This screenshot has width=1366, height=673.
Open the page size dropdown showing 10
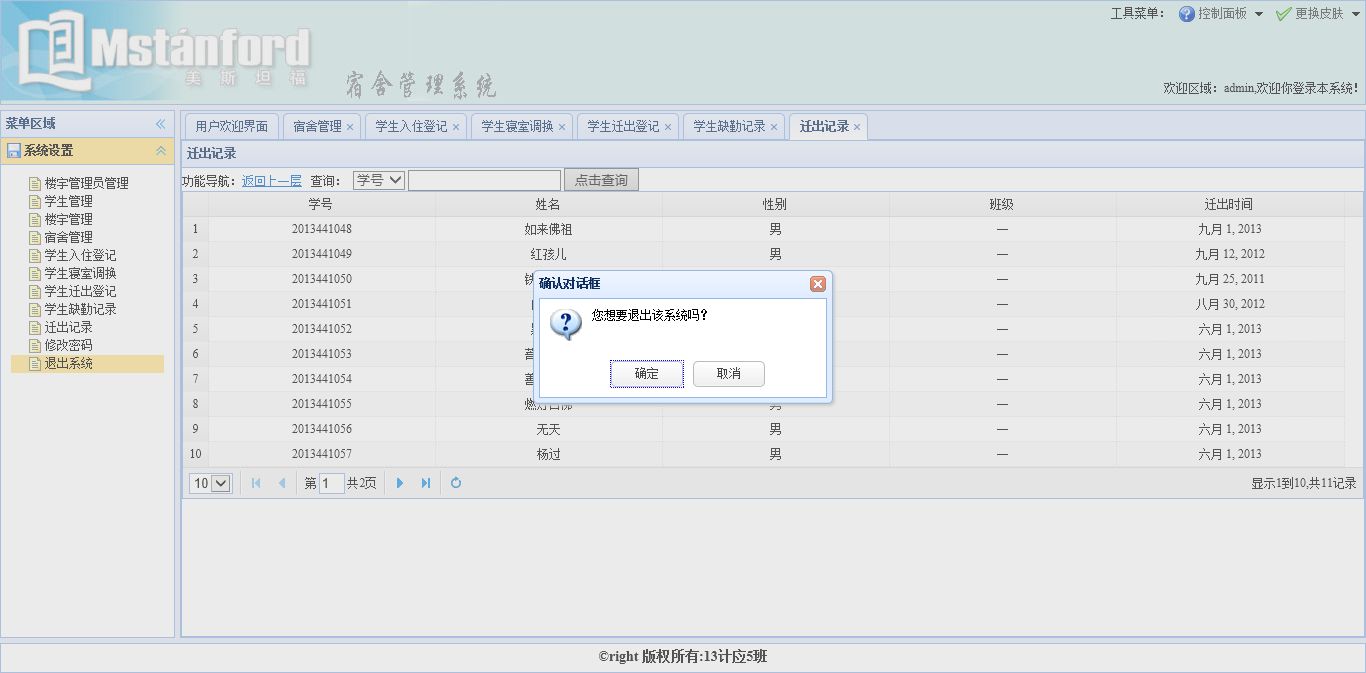tap(210, 483)
